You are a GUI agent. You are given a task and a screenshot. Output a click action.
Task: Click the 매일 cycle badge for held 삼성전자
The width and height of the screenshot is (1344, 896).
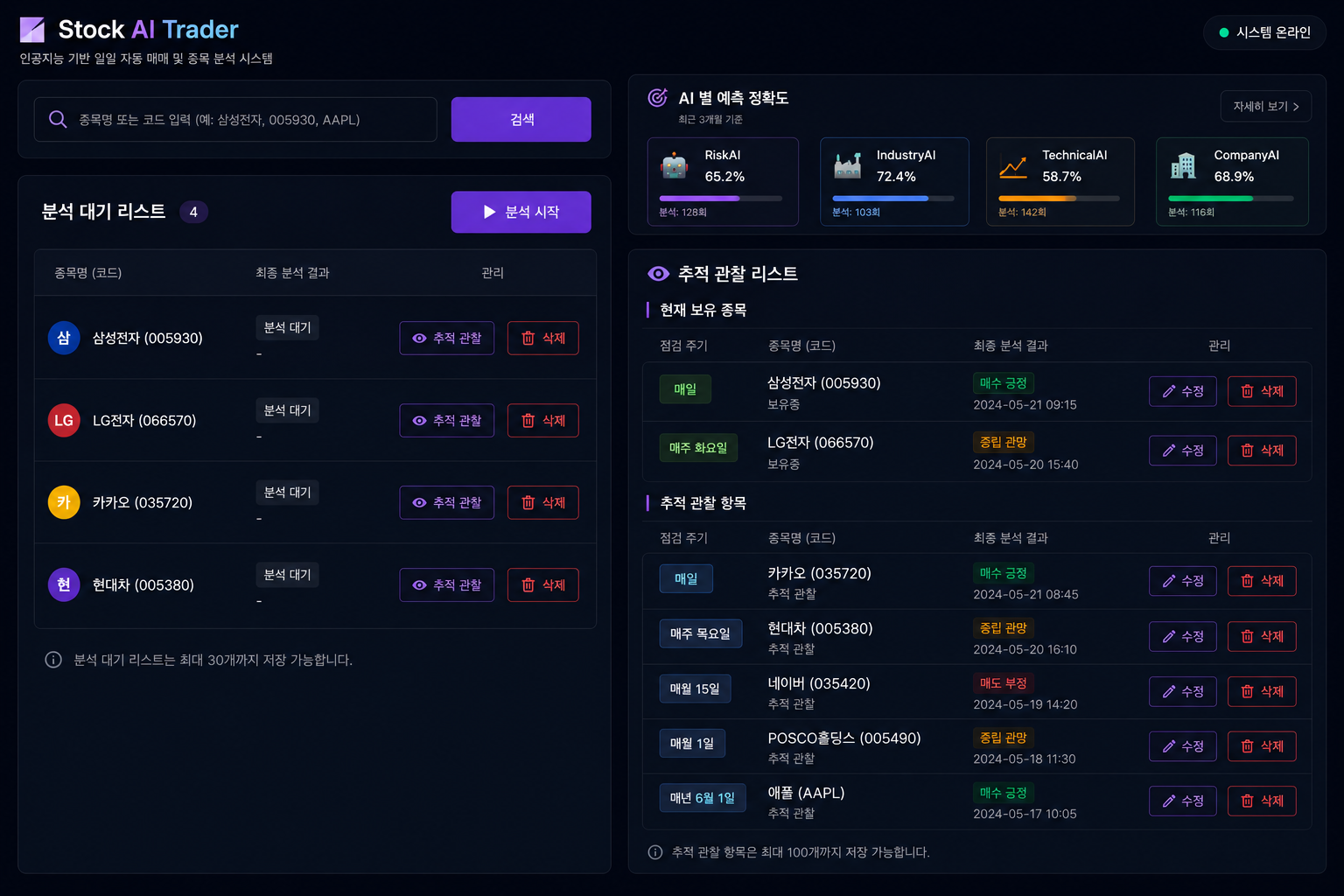(685, 389)
